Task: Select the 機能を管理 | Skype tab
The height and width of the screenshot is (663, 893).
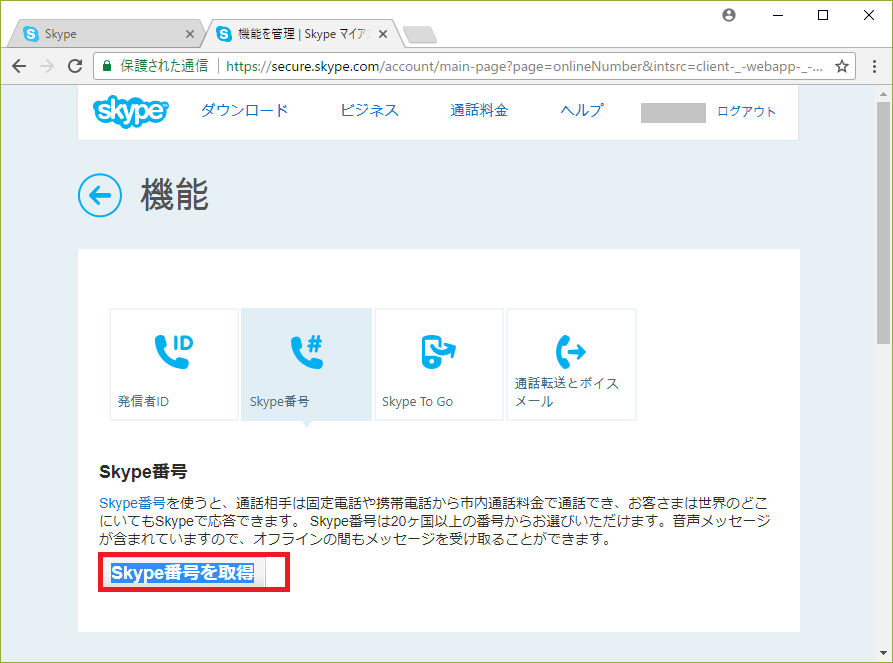Action: (303, 34)
